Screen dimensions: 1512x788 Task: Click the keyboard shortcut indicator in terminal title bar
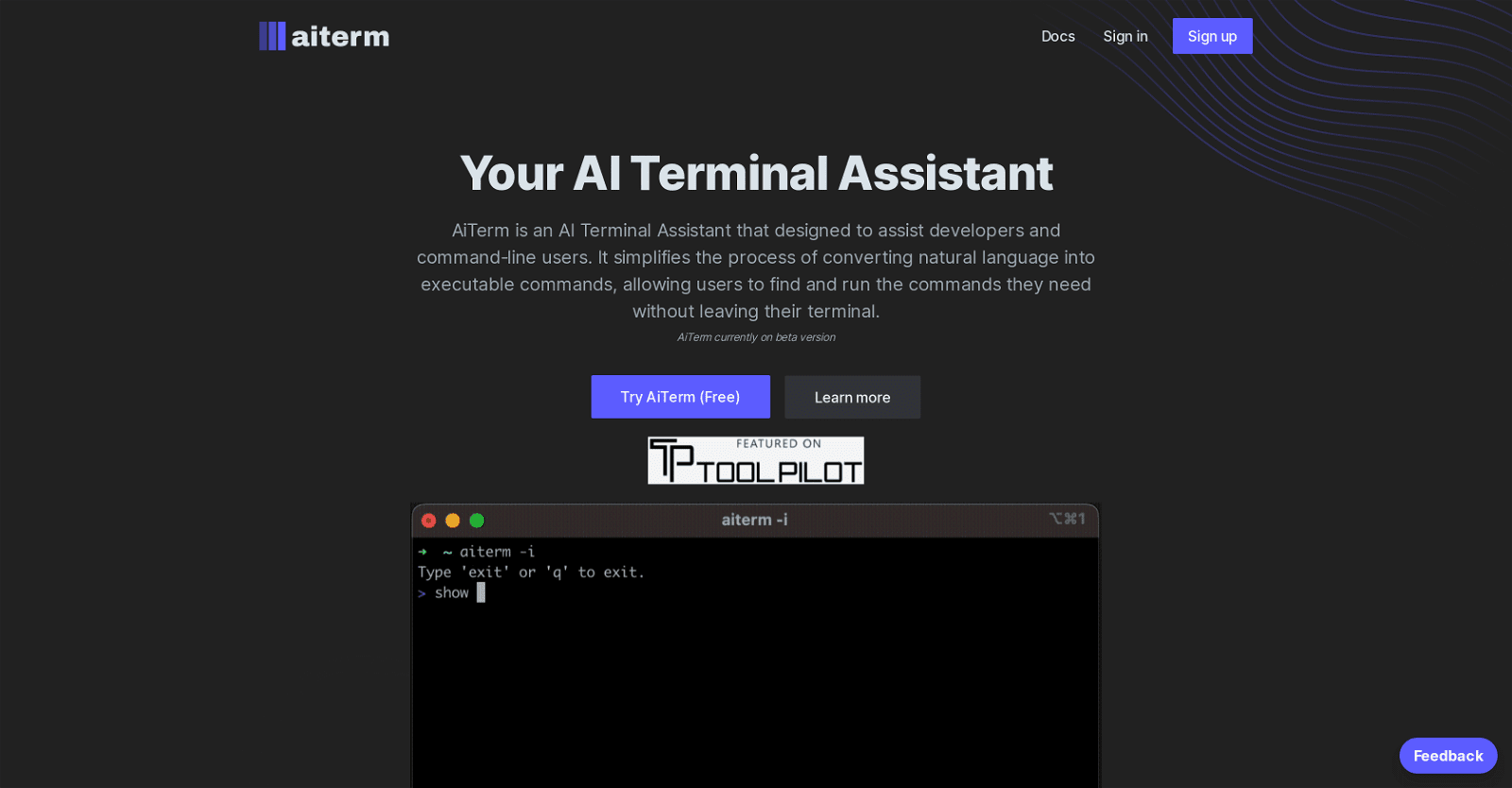[x=1067, y=519]
